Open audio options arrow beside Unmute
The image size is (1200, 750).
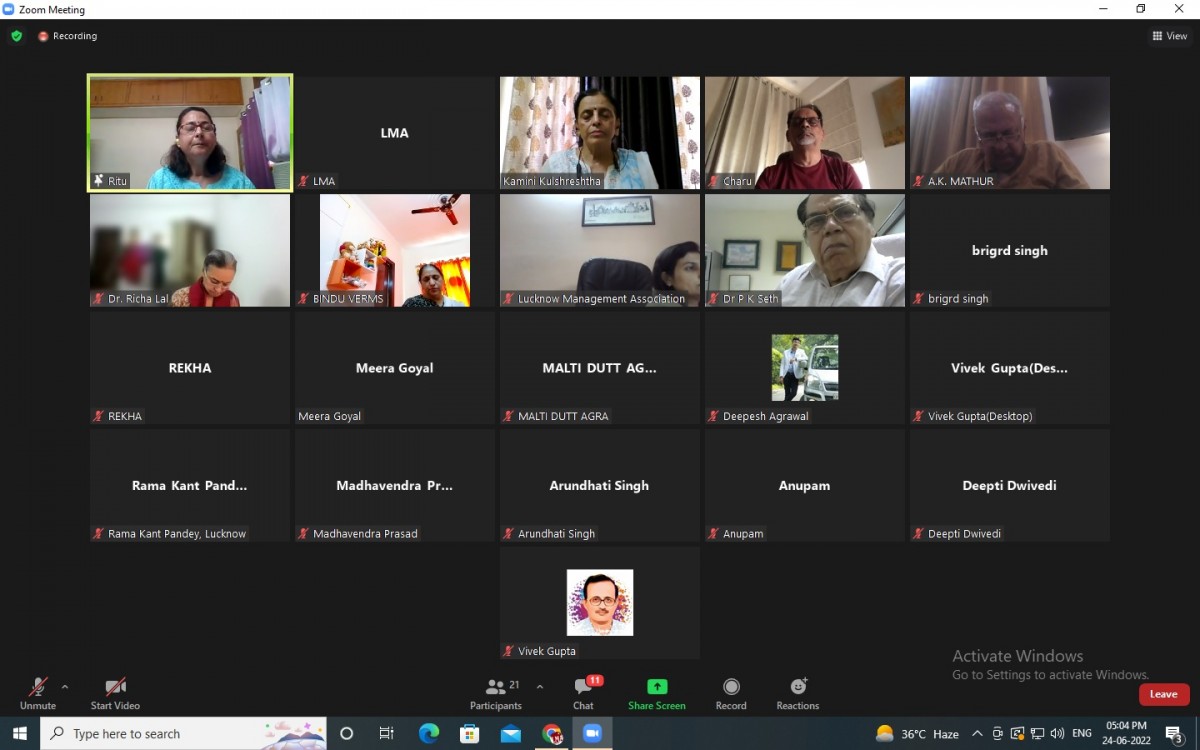[65, 687]
